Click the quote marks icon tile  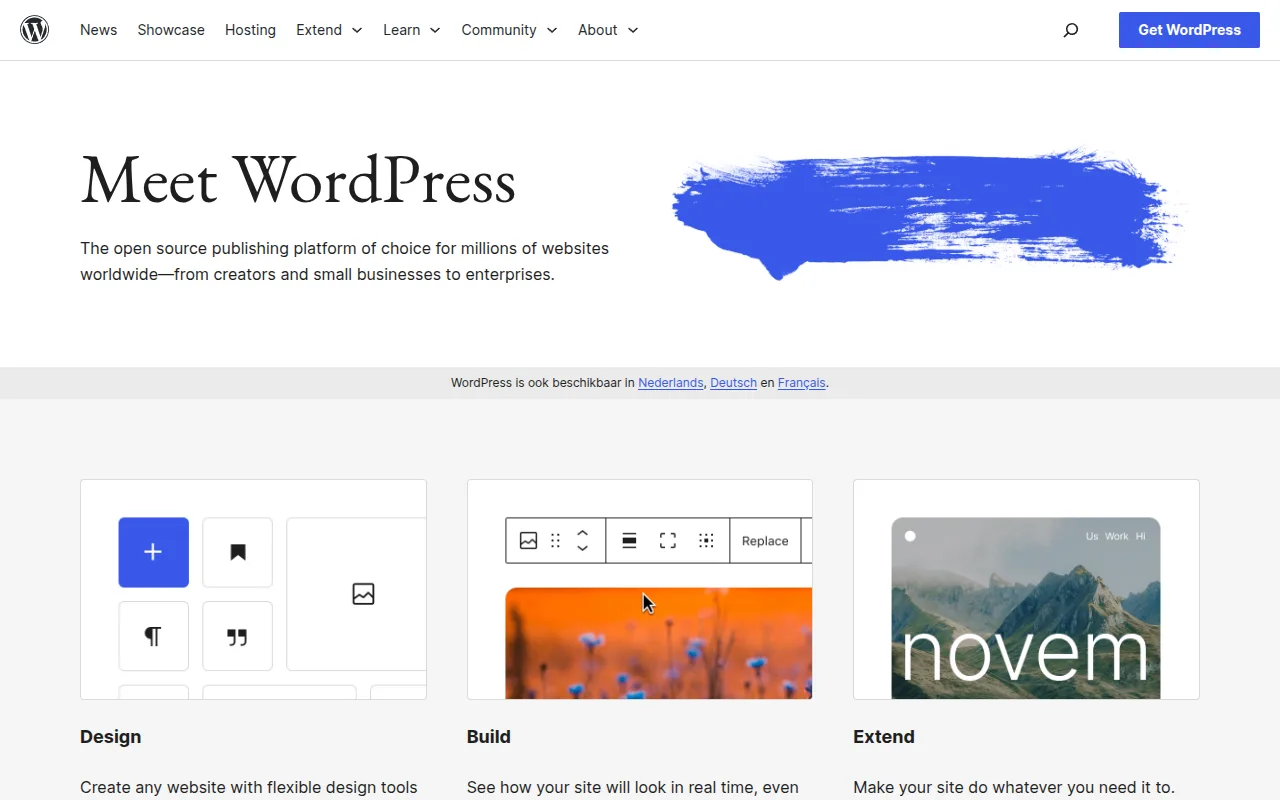click(237, 636)
